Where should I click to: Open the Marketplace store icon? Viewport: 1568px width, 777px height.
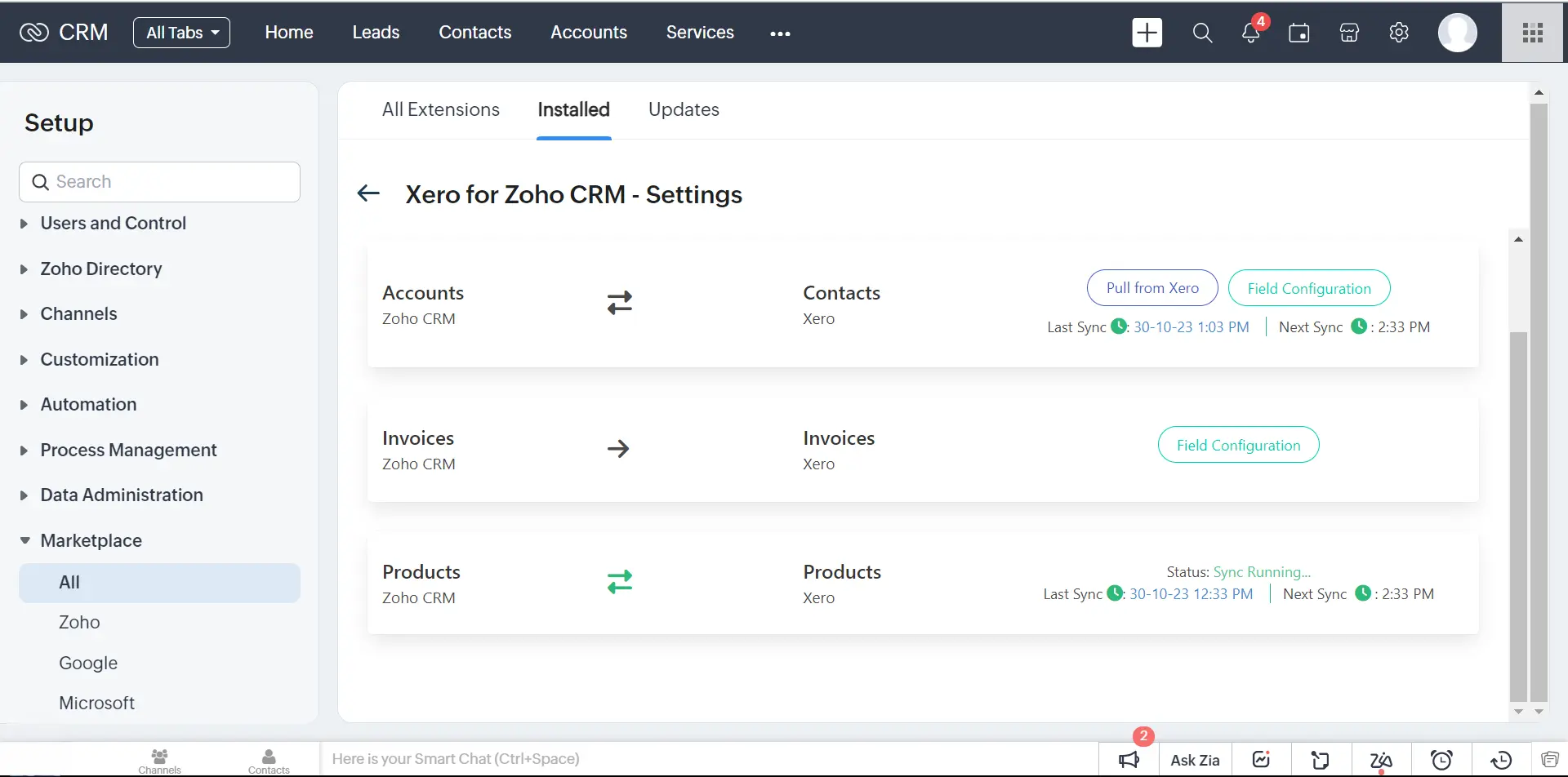pyautogui.click(x=1348, y=33)
